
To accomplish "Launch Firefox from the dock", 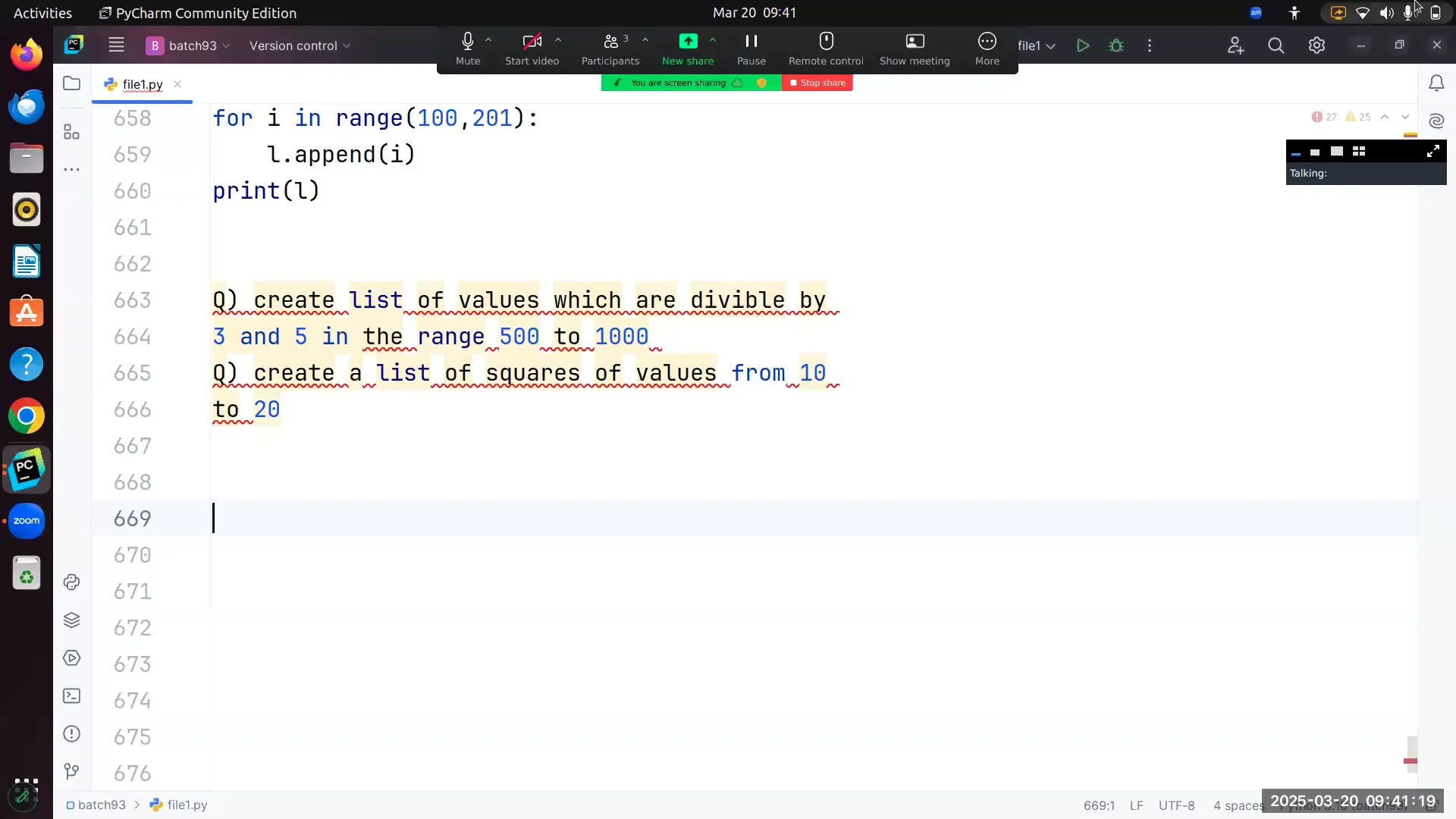I will (x=27, y=54).
